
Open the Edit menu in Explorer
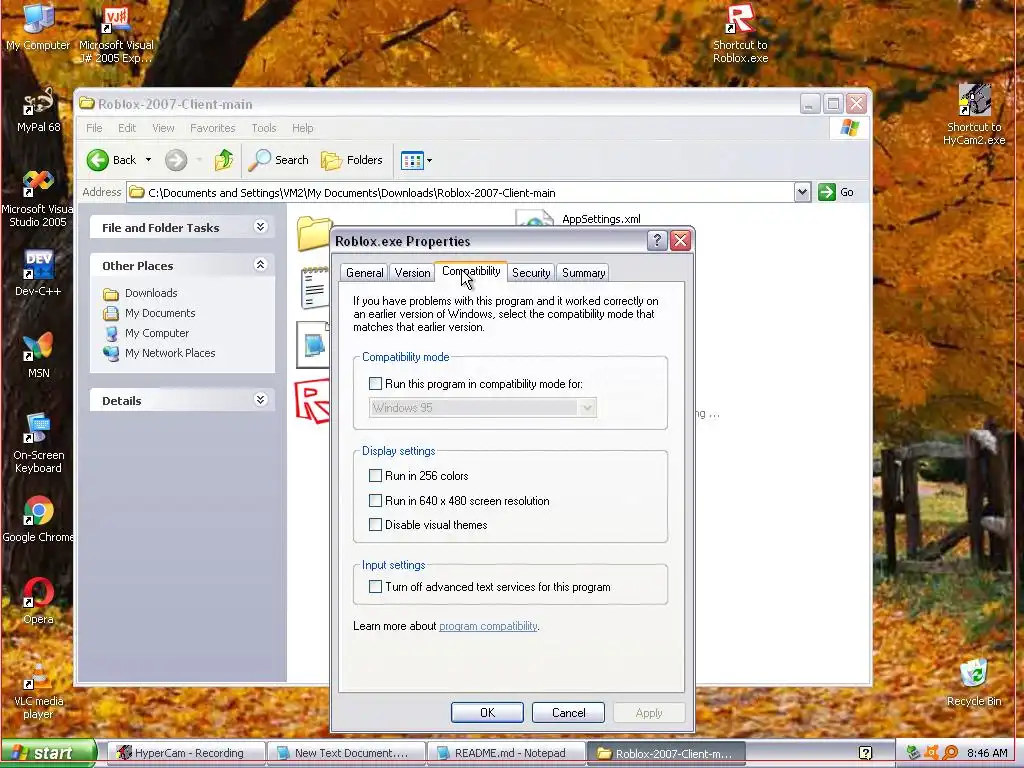point(127,128)
